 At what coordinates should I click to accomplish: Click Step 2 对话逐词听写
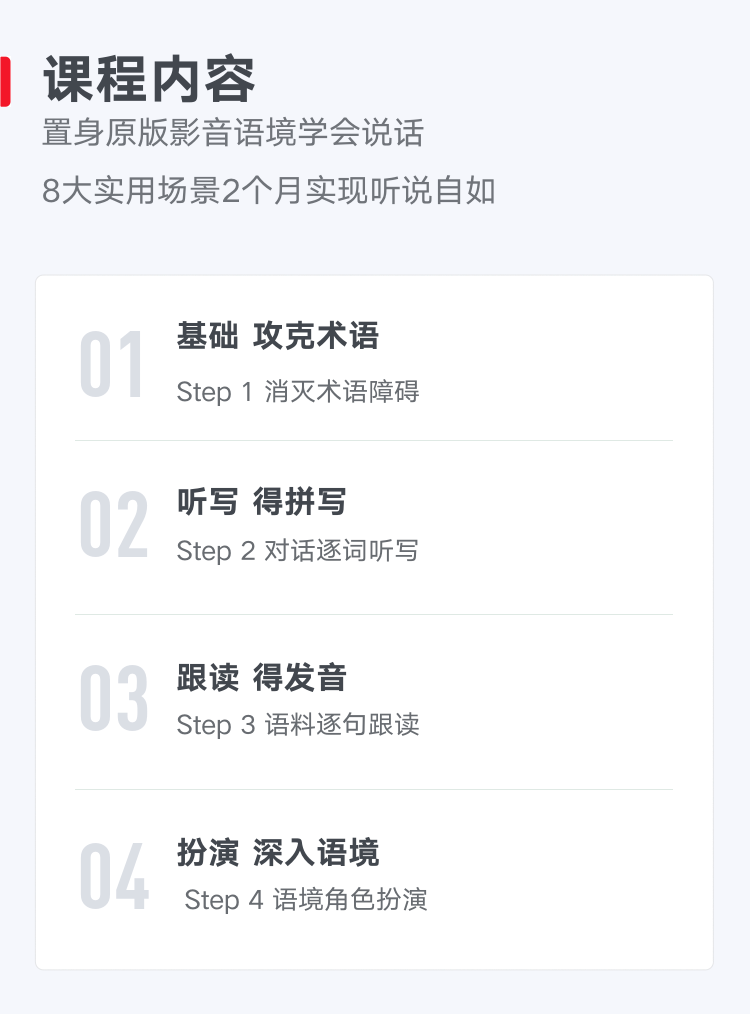(297, 551)
